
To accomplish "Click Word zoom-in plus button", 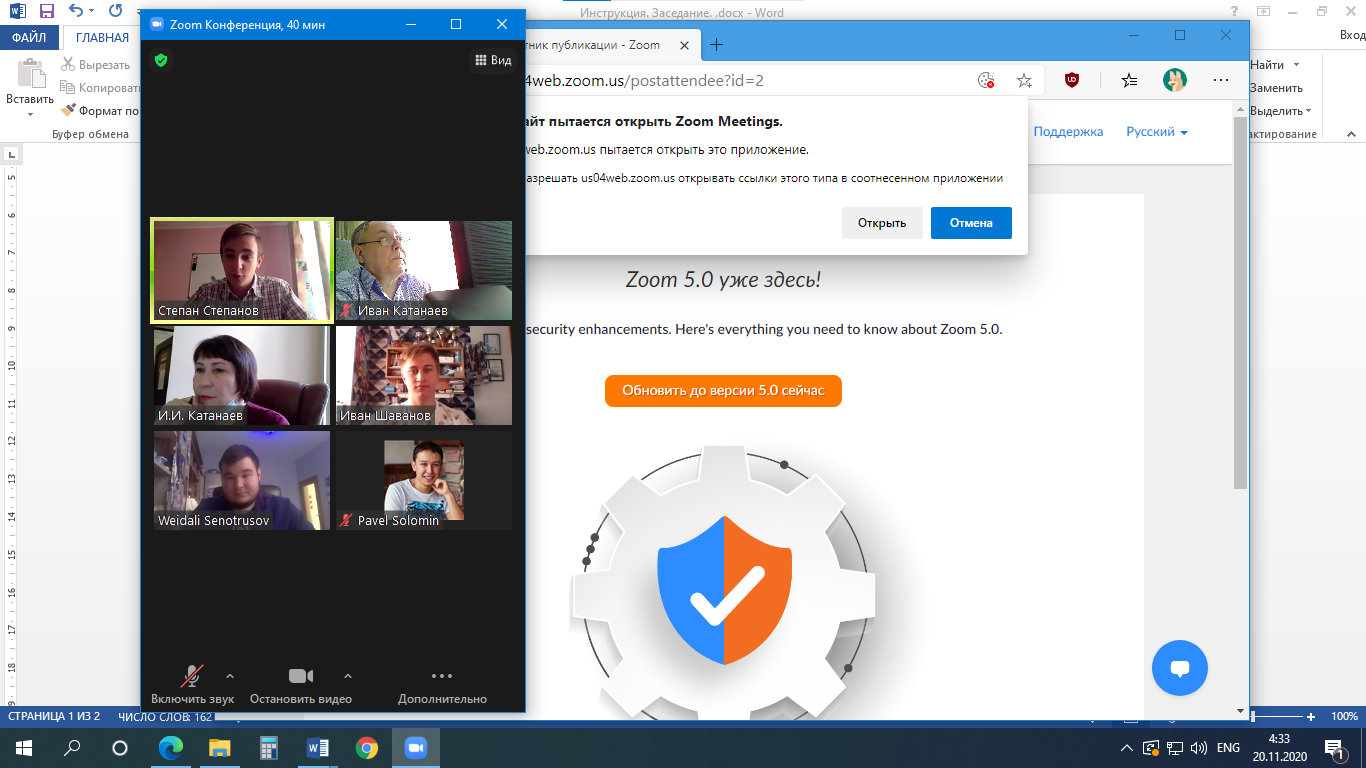I will [1311, 716].
